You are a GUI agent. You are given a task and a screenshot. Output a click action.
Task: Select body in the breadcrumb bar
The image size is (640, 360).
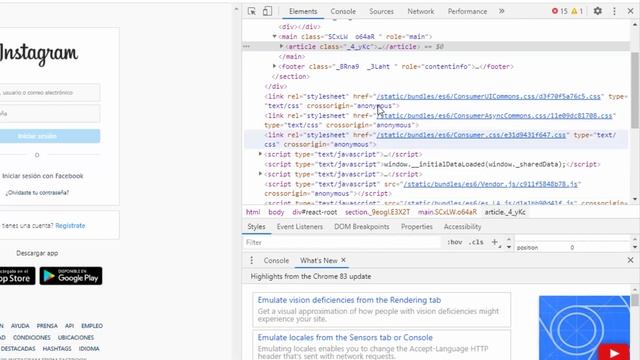pyautogui.click(x=276, y=212)
